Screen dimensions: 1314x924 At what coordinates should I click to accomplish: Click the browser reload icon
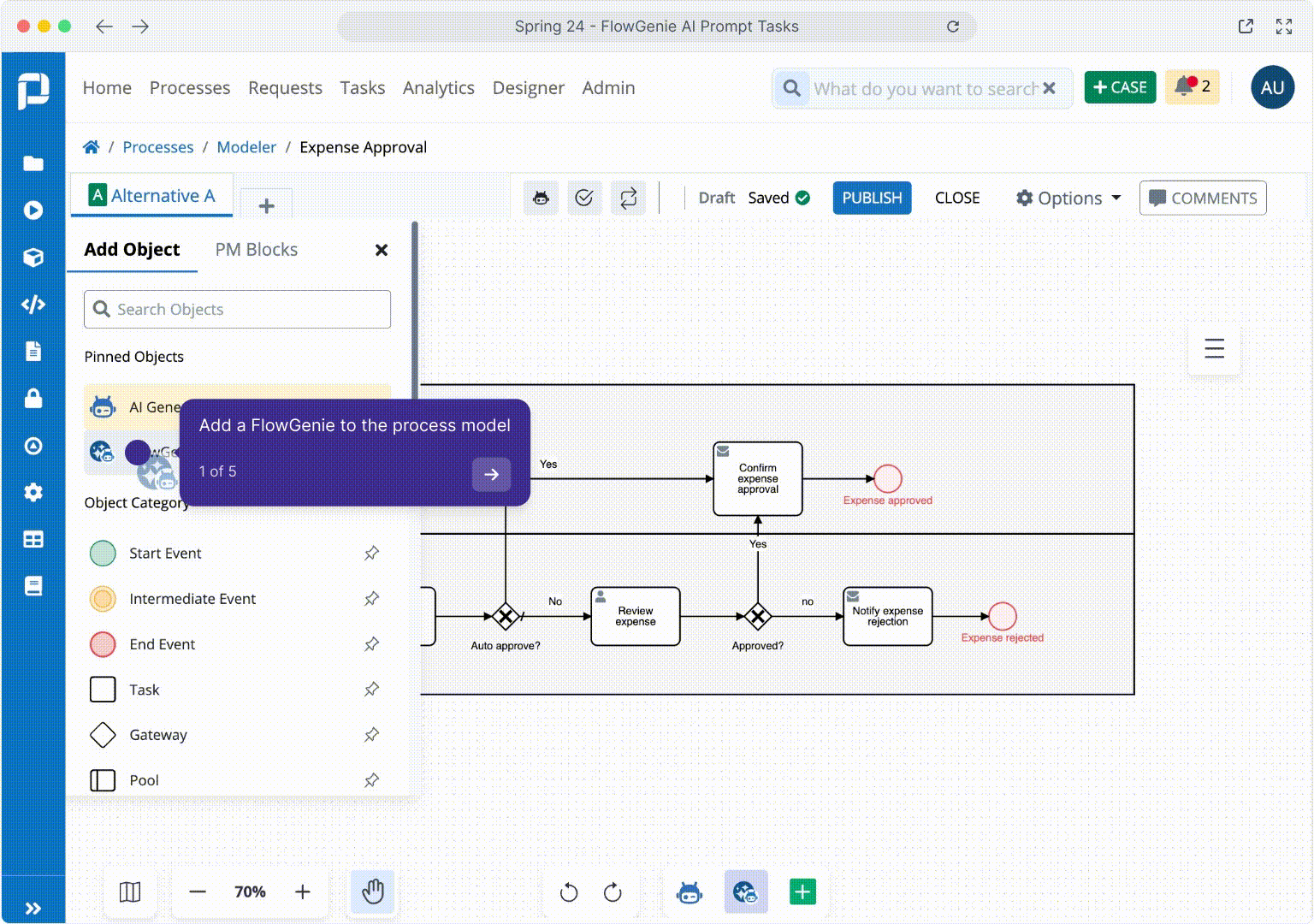(x=953, y=27)
